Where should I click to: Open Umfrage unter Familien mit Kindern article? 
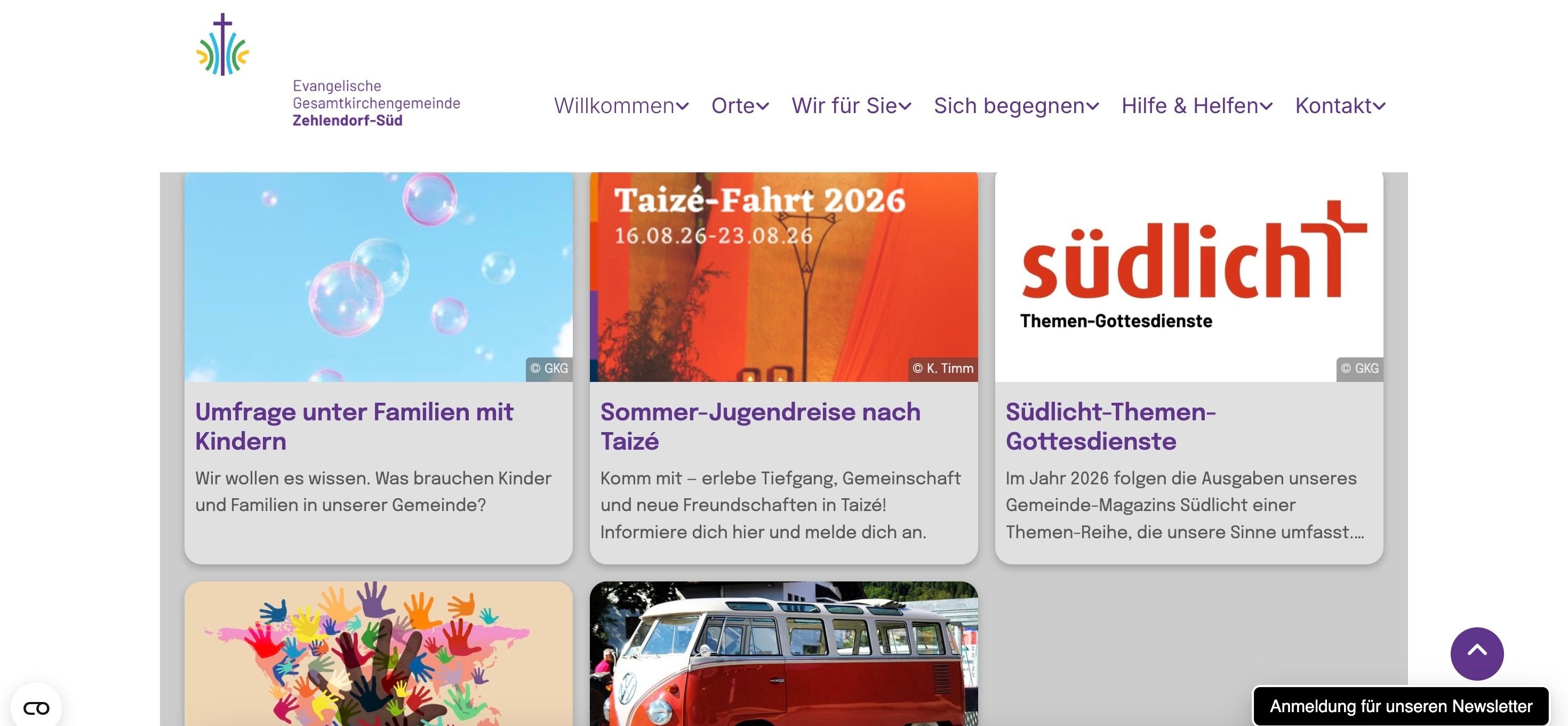pyautogui.click(x=354, y=426)
